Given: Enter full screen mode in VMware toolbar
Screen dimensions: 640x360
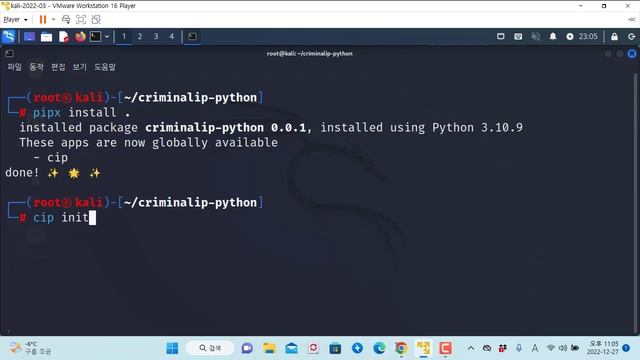Looking at the screenshot, I should (x=81, y=20).
